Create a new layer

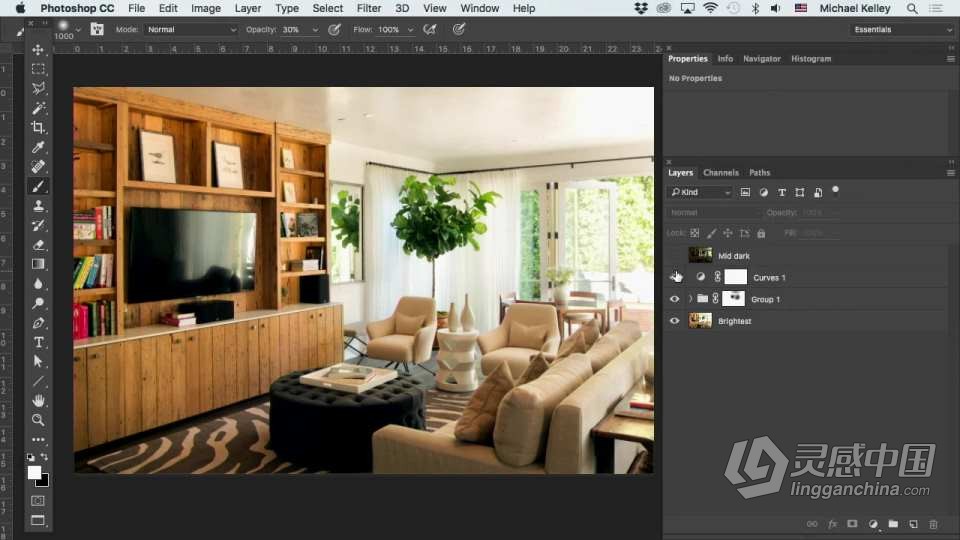tap(913, 524)
